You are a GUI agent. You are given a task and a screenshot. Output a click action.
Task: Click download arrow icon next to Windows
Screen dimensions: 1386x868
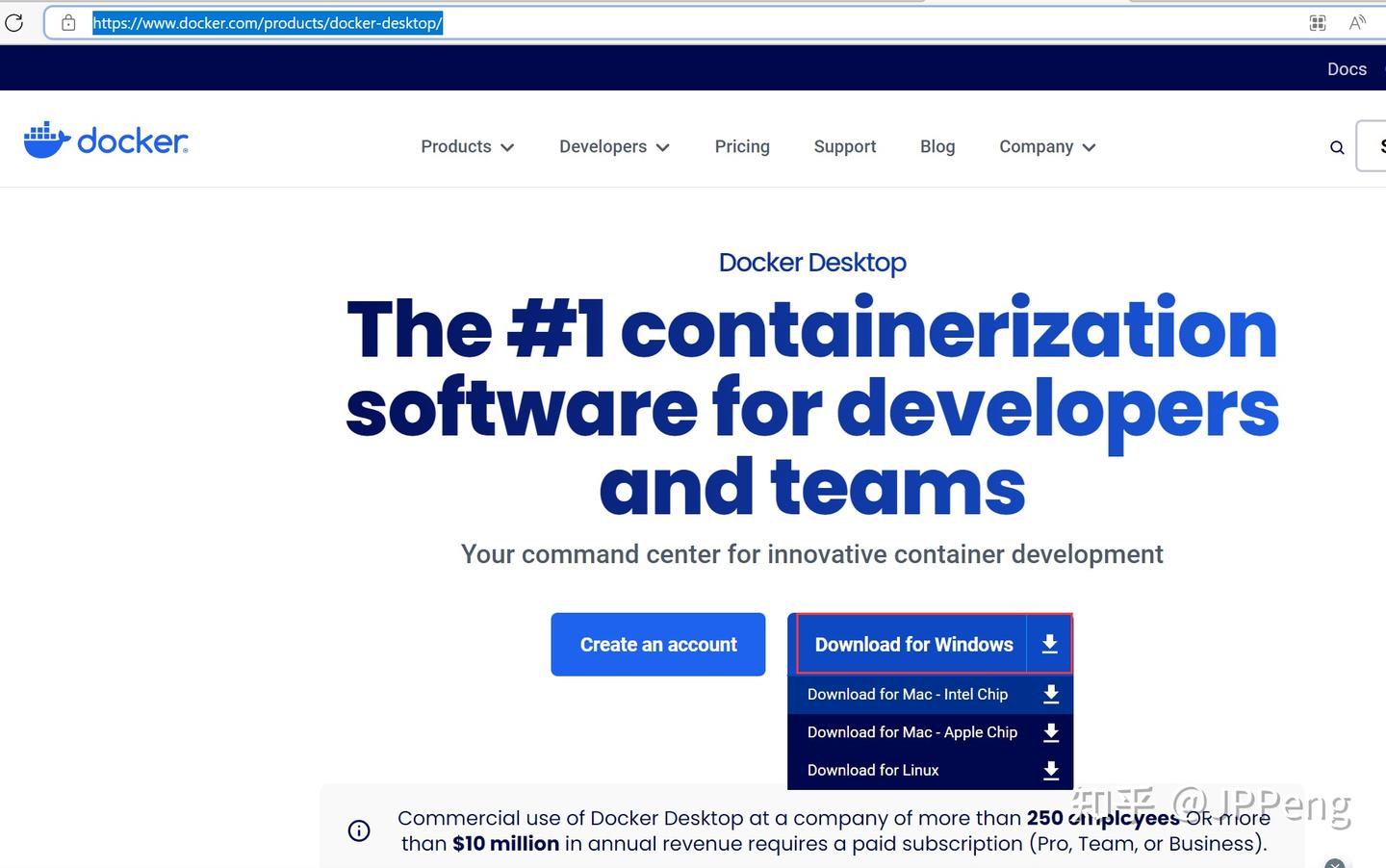coord(1049,644)
